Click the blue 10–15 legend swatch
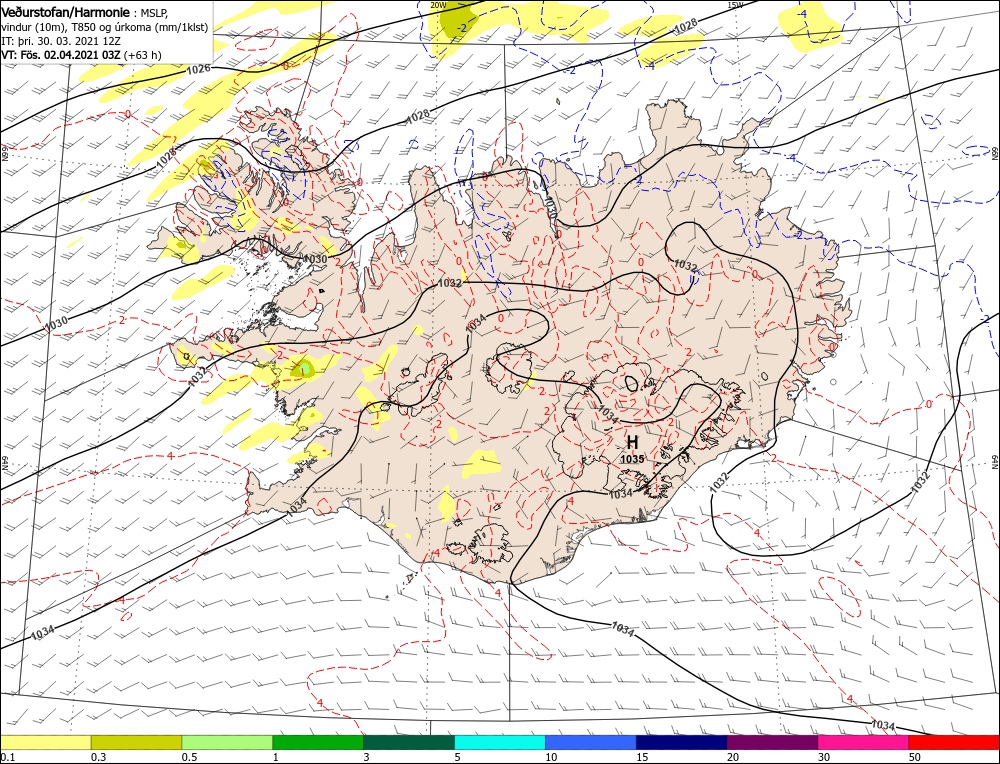 (x=591, y=742)
